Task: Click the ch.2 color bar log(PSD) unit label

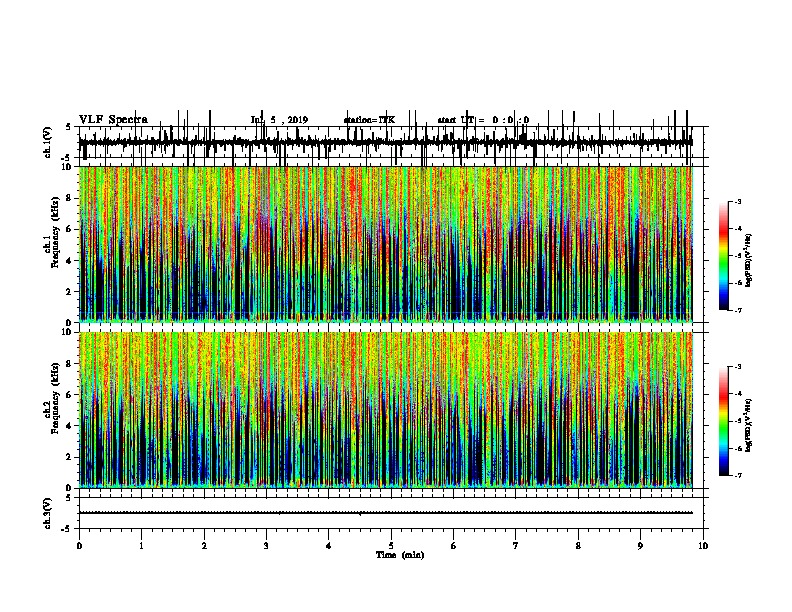Action: (749, 426)
